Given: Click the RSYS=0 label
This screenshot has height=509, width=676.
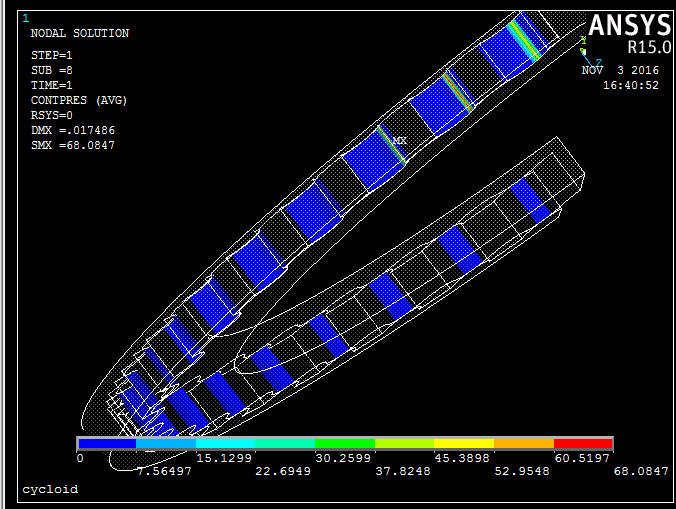Looking at the screenshot, I should click(x=52, y=116).
